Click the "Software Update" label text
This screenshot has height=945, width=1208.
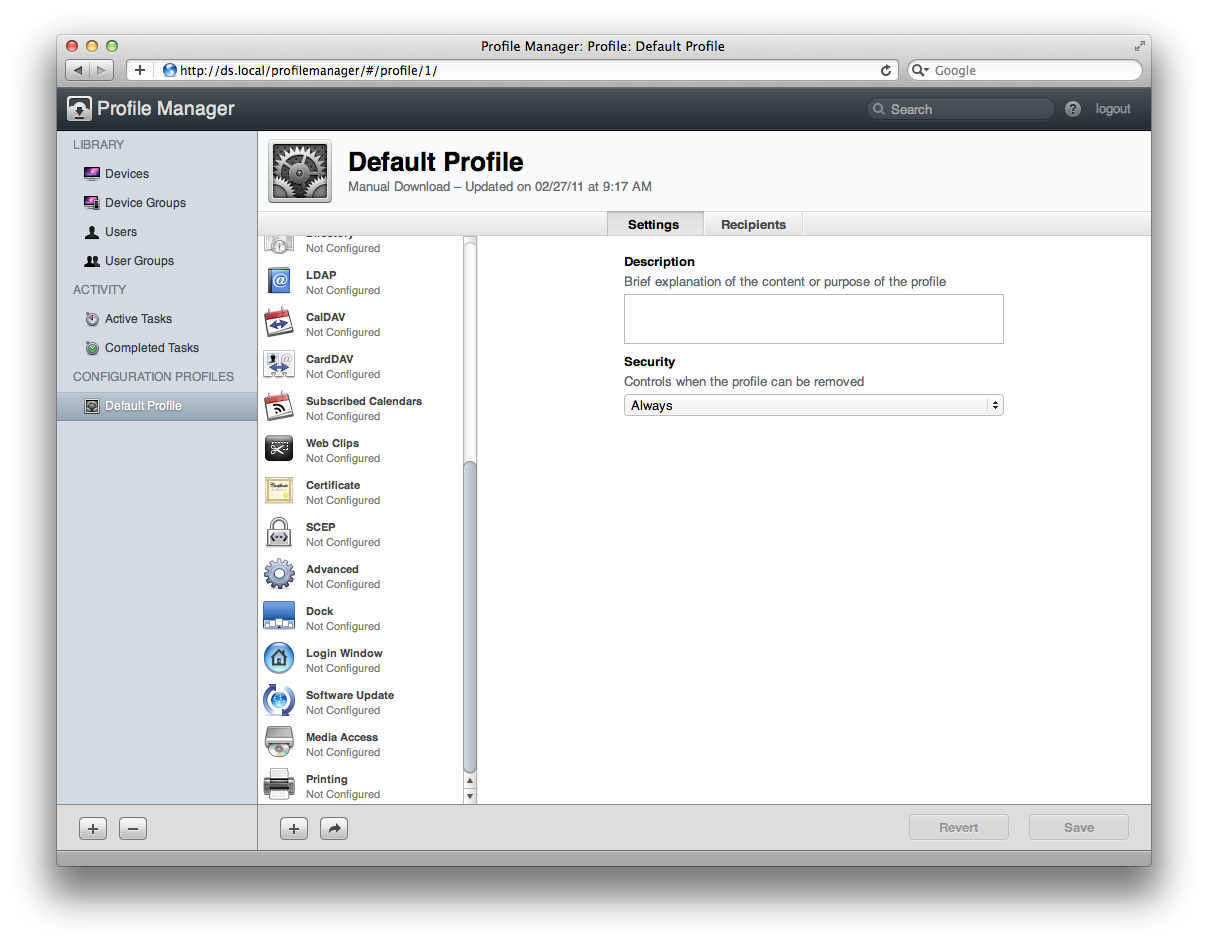pos(350,695)
